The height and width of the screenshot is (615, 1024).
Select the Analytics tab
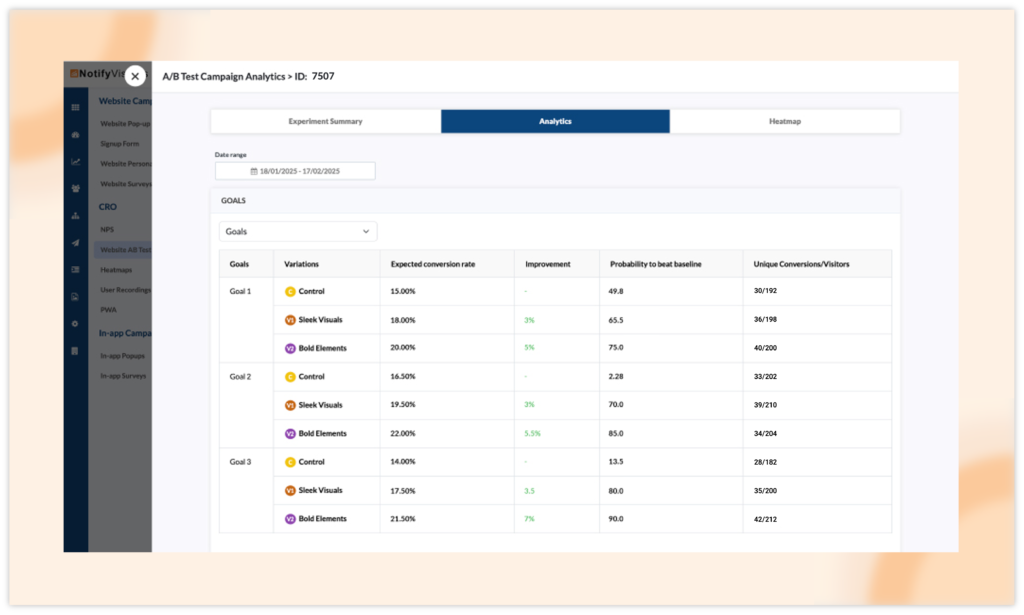pyautogui.click(x=555, y=121)
